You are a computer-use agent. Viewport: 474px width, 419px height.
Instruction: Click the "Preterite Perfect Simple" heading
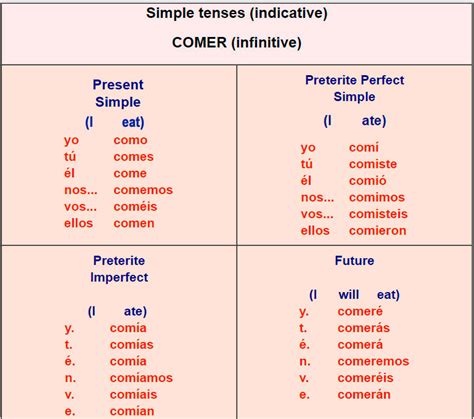point(354,88)
